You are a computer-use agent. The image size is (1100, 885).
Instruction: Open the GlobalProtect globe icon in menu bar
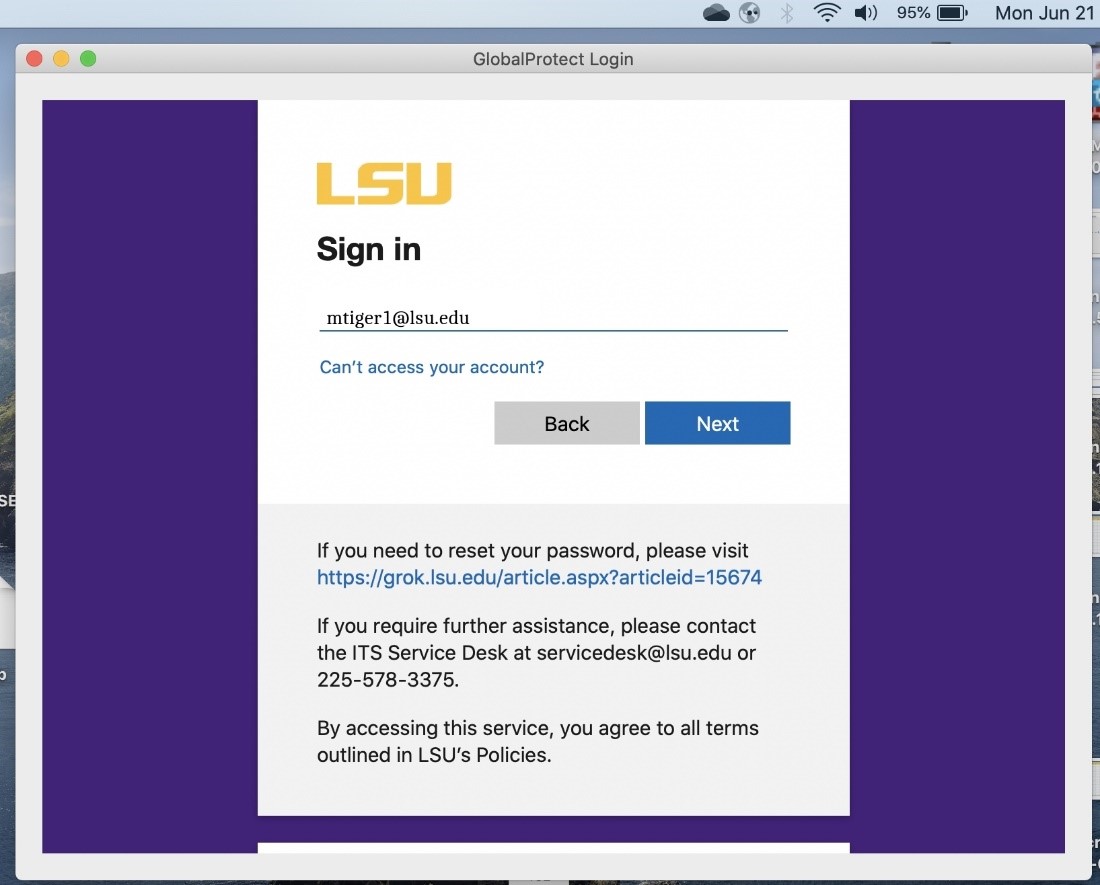coord(750,13)
